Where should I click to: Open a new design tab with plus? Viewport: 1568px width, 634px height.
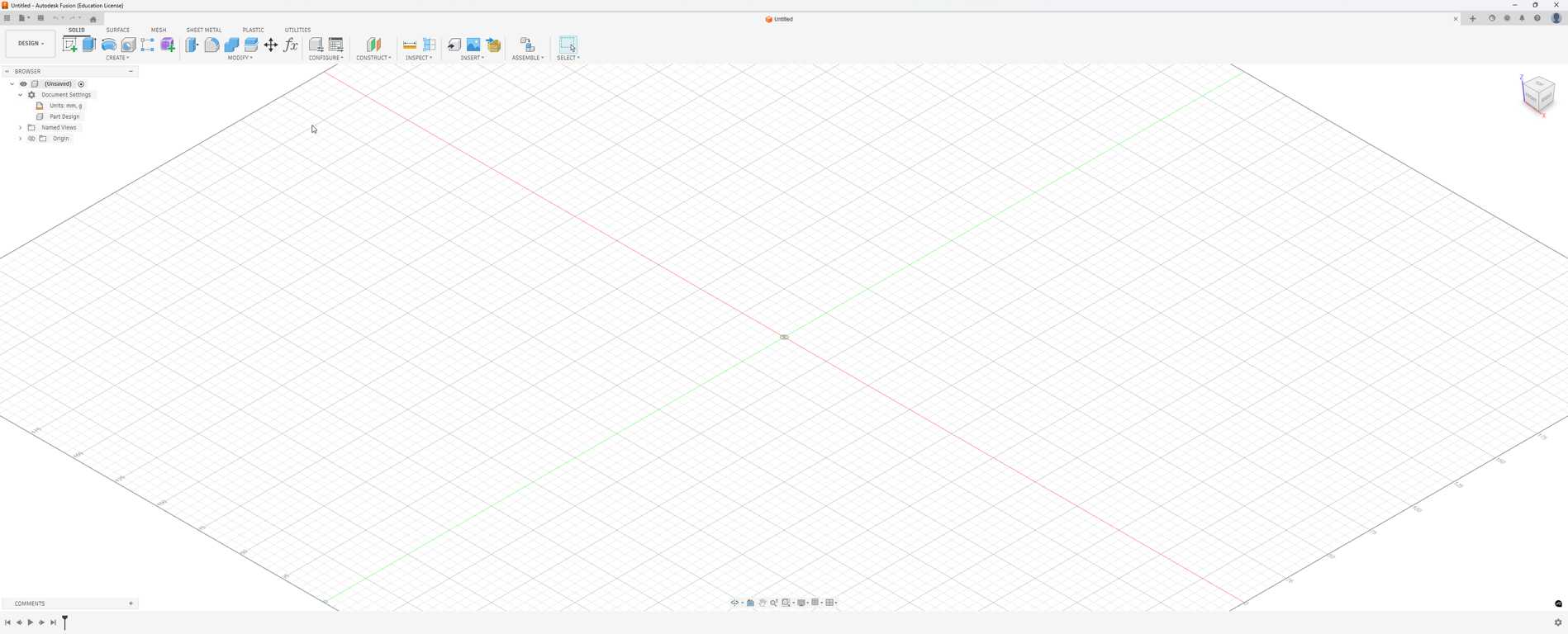[1472, 18]
